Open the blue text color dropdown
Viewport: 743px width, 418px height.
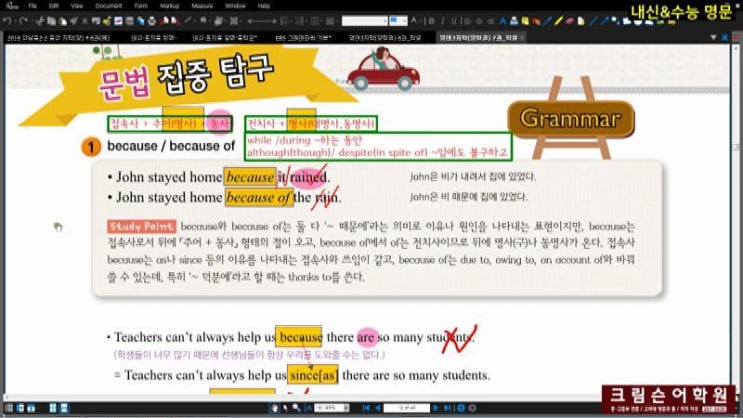point(398,21)
